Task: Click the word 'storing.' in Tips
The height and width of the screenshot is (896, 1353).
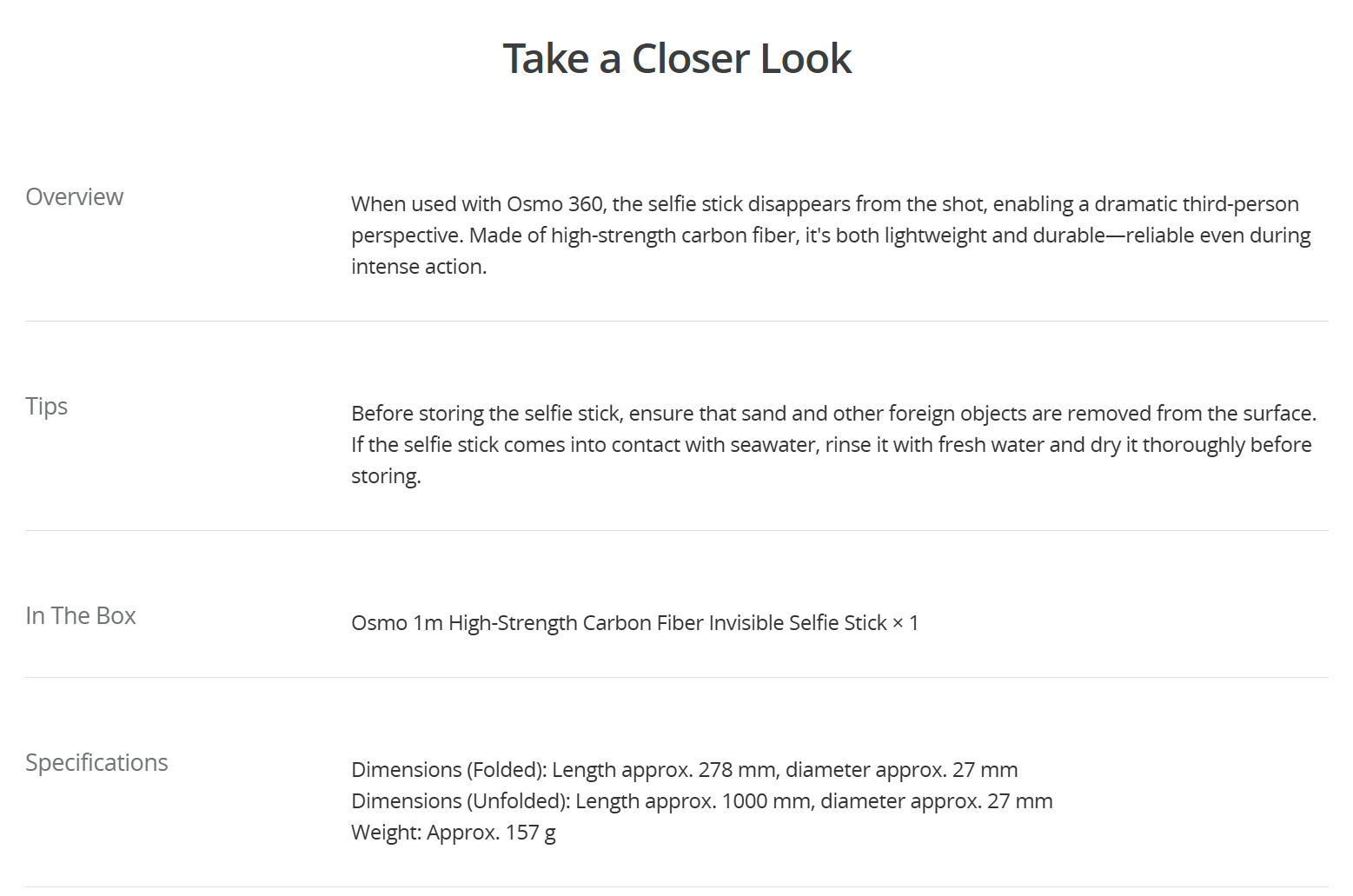Action: [386, 476]
